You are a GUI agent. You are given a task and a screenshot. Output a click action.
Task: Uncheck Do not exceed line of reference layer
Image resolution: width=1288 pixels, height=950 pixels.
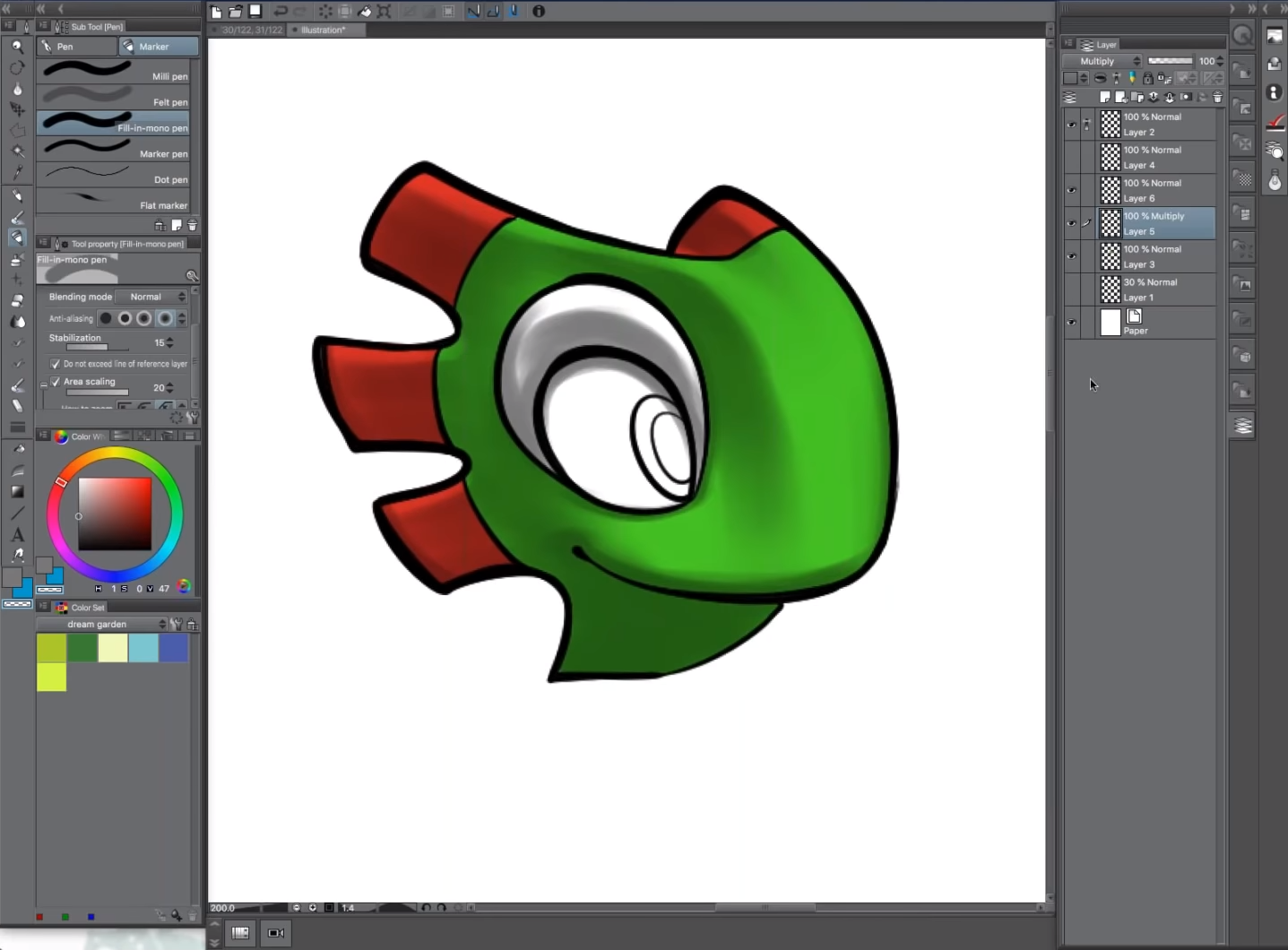click(x=56, y=364)
